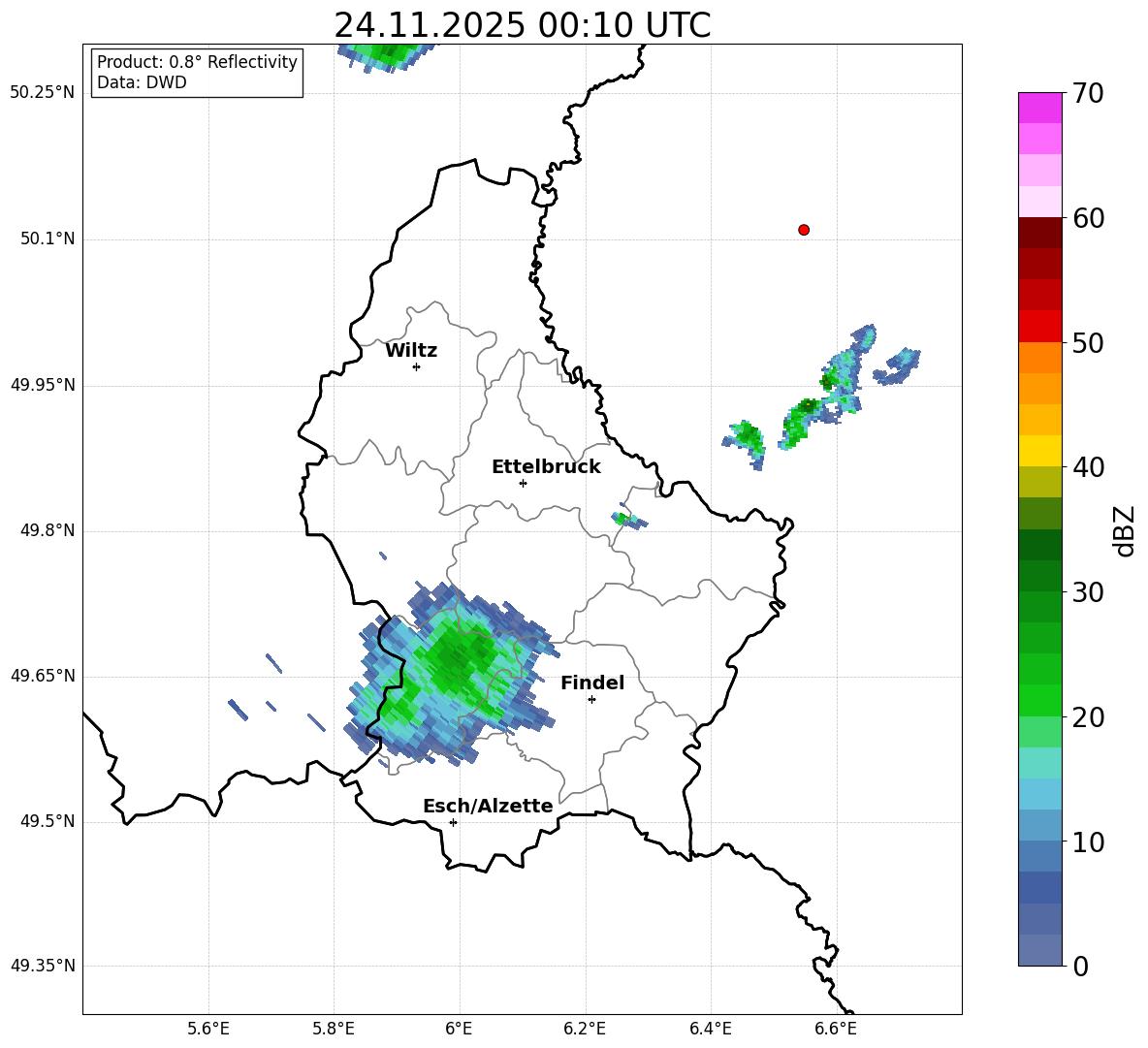Click the Wiltz city label

[x=411, y=351]
